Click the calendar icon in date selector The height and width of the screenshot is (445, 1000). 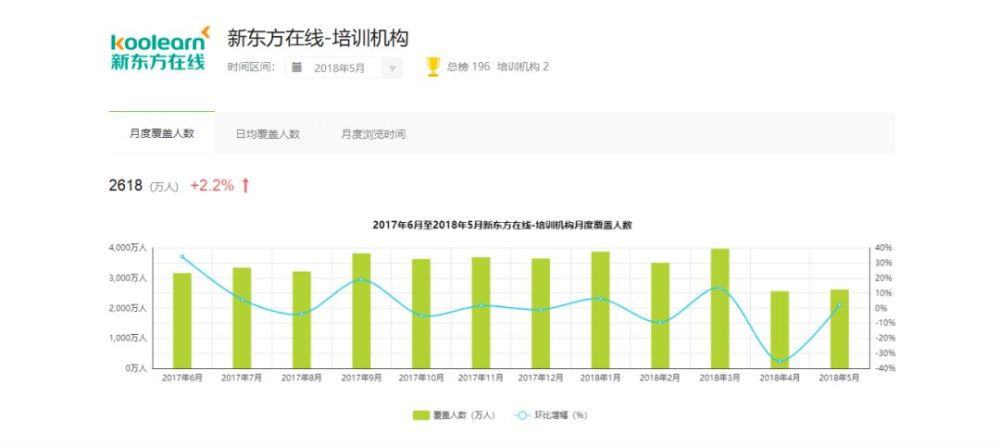pos(297,68)
